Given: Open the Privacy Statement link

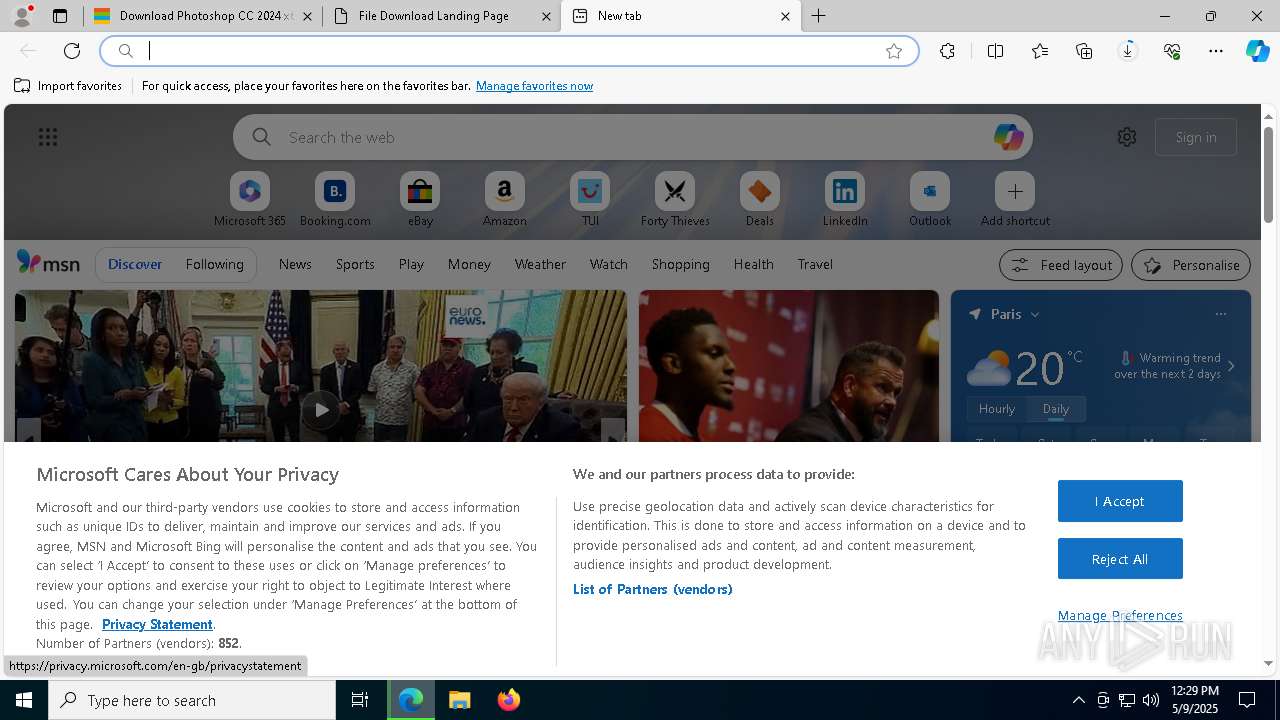Looking at the screenshot, I should (x=157, y=624).
